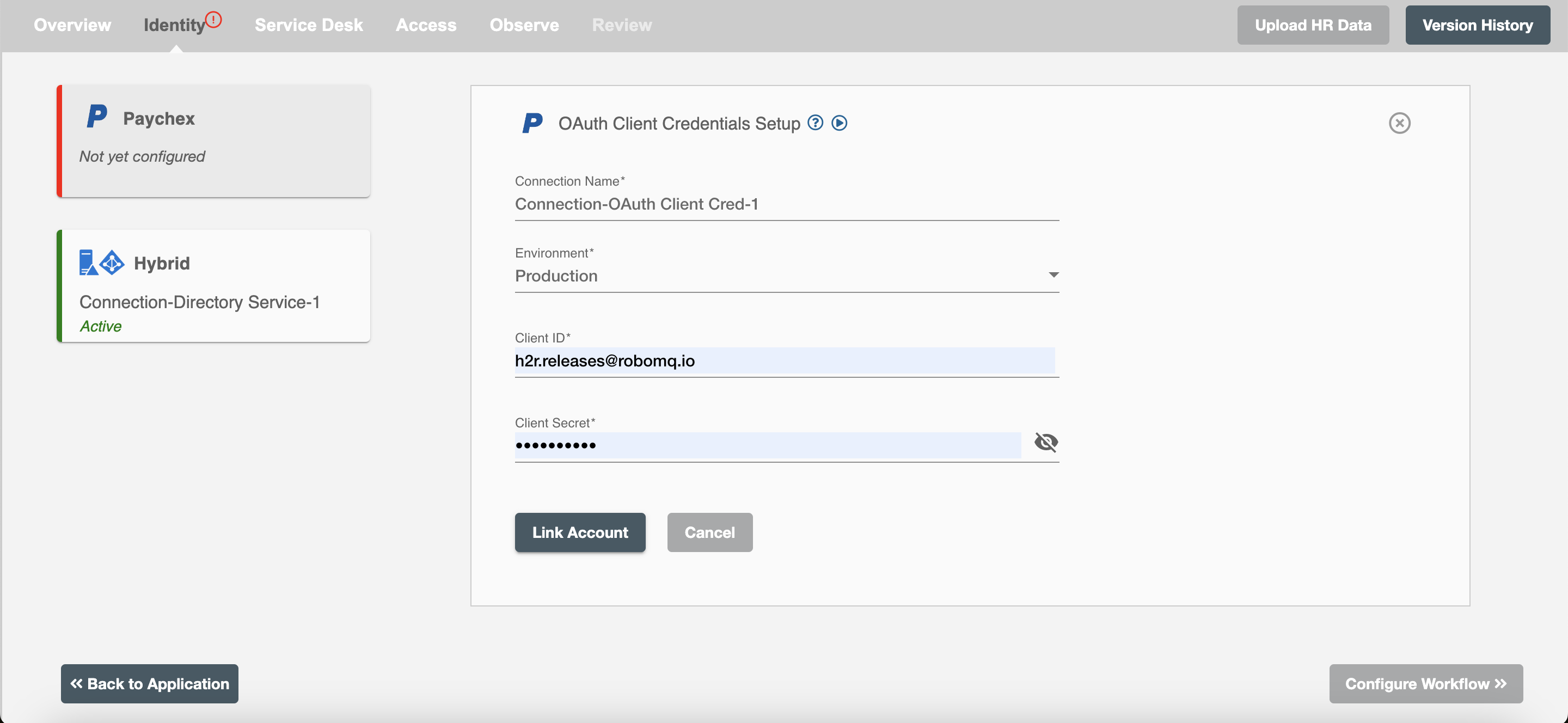The image size is (1568, 723).
Task: Click the close X icon on setup panel
Action: pos(1399,123)
